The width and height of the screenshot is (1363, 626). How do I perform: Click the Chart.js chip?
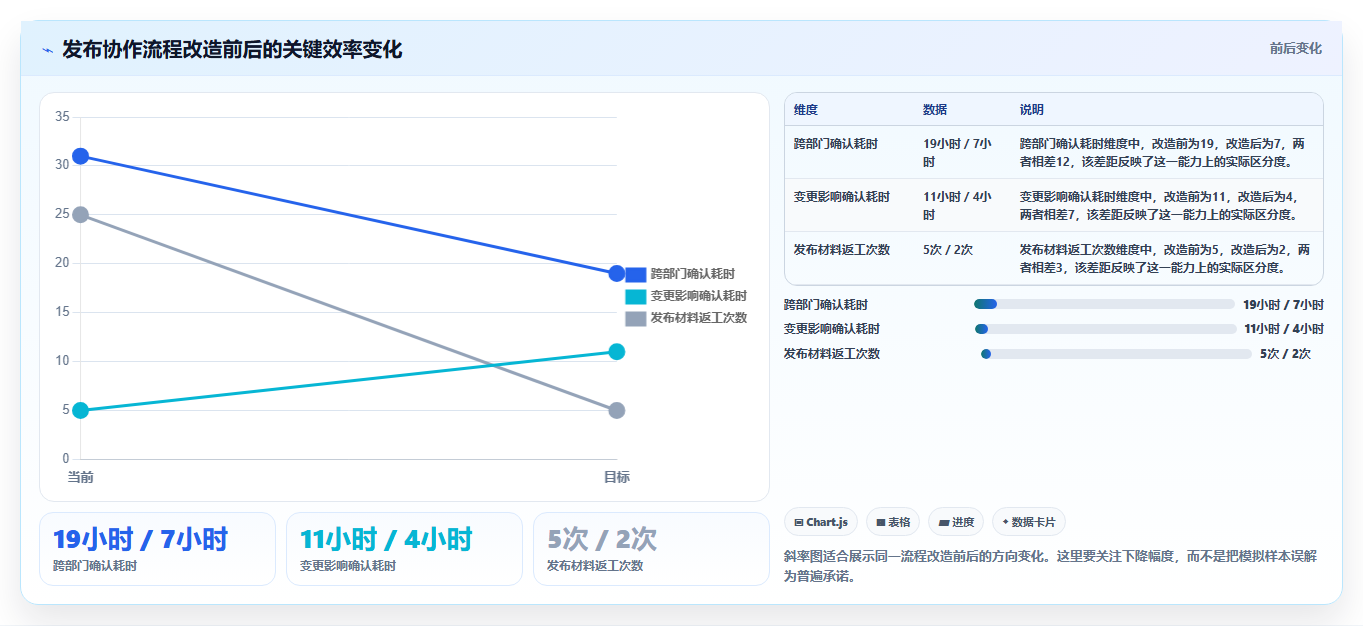[x=821, y=522]
